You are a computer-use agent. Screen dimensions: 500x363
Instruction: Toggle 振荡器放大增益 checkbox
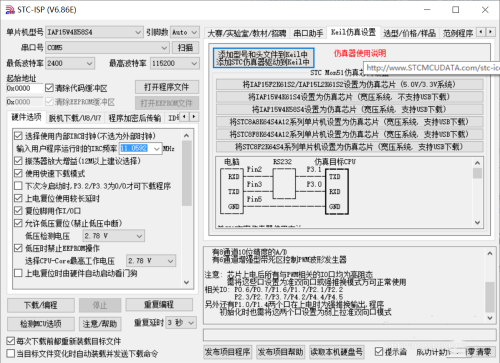[18, 161]
